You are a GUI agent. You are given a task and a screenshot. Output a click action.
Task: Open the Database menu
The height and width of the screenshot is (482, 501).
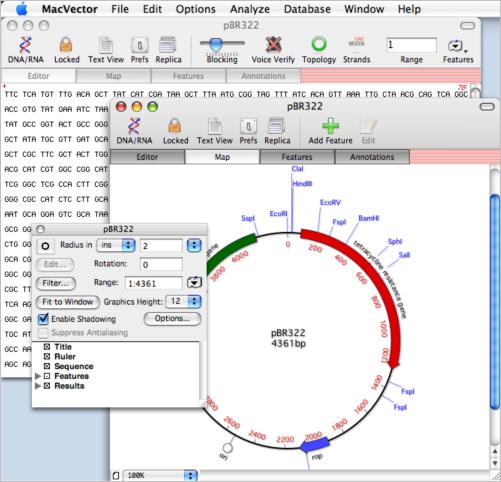[307, 9]
